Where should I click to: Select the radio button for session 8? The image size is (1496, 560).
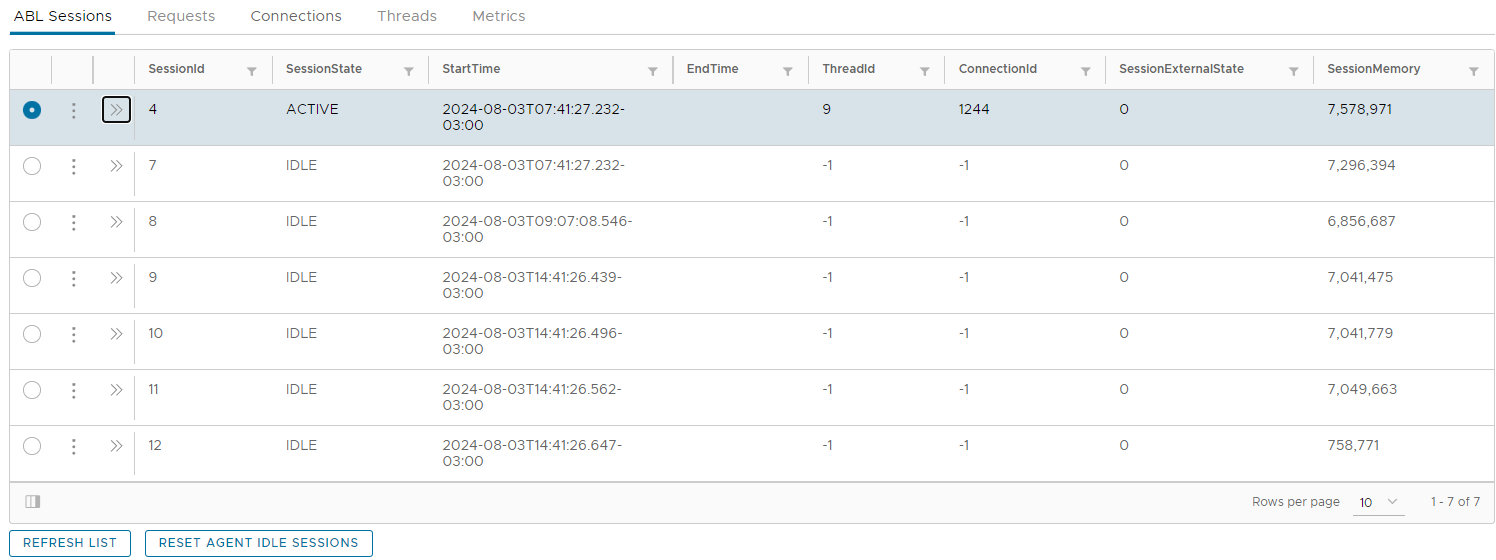click(32, 222)
